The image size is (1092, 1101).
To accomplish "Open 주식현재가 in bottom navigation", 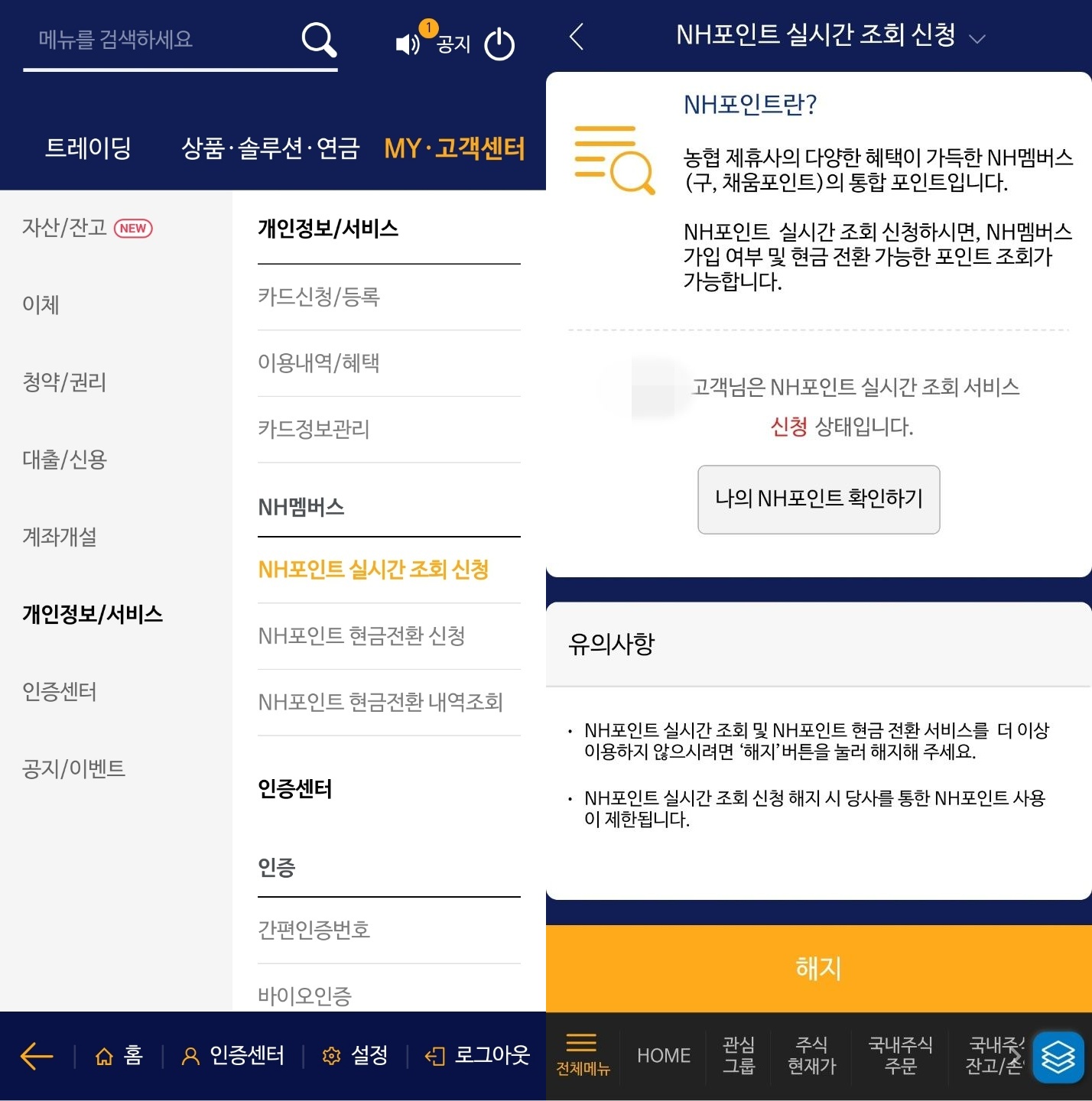I will (x=812, y=1055).
